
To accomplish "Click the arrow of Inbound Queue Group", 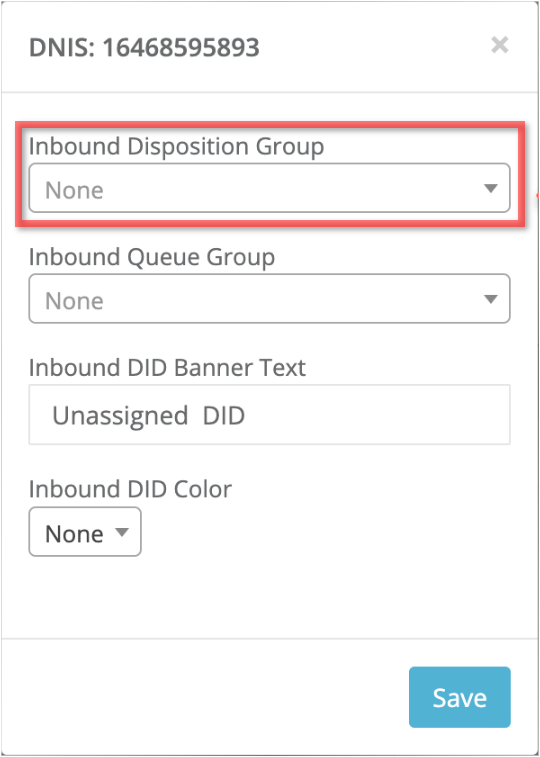I will (x=490, y=299).
